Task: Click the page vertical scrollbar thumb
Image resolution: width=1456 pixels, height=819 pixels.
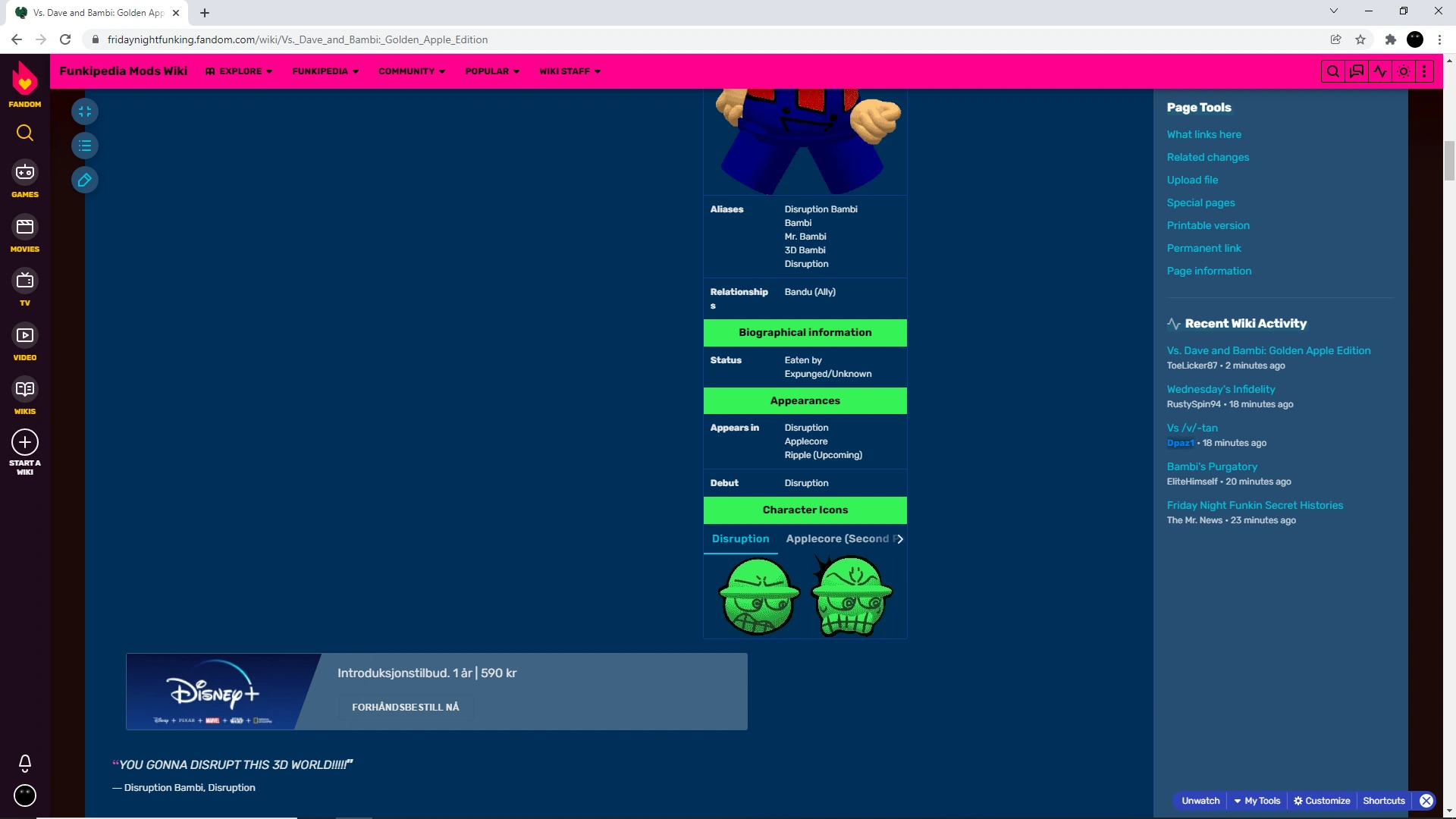Action: coord(1449,161)
